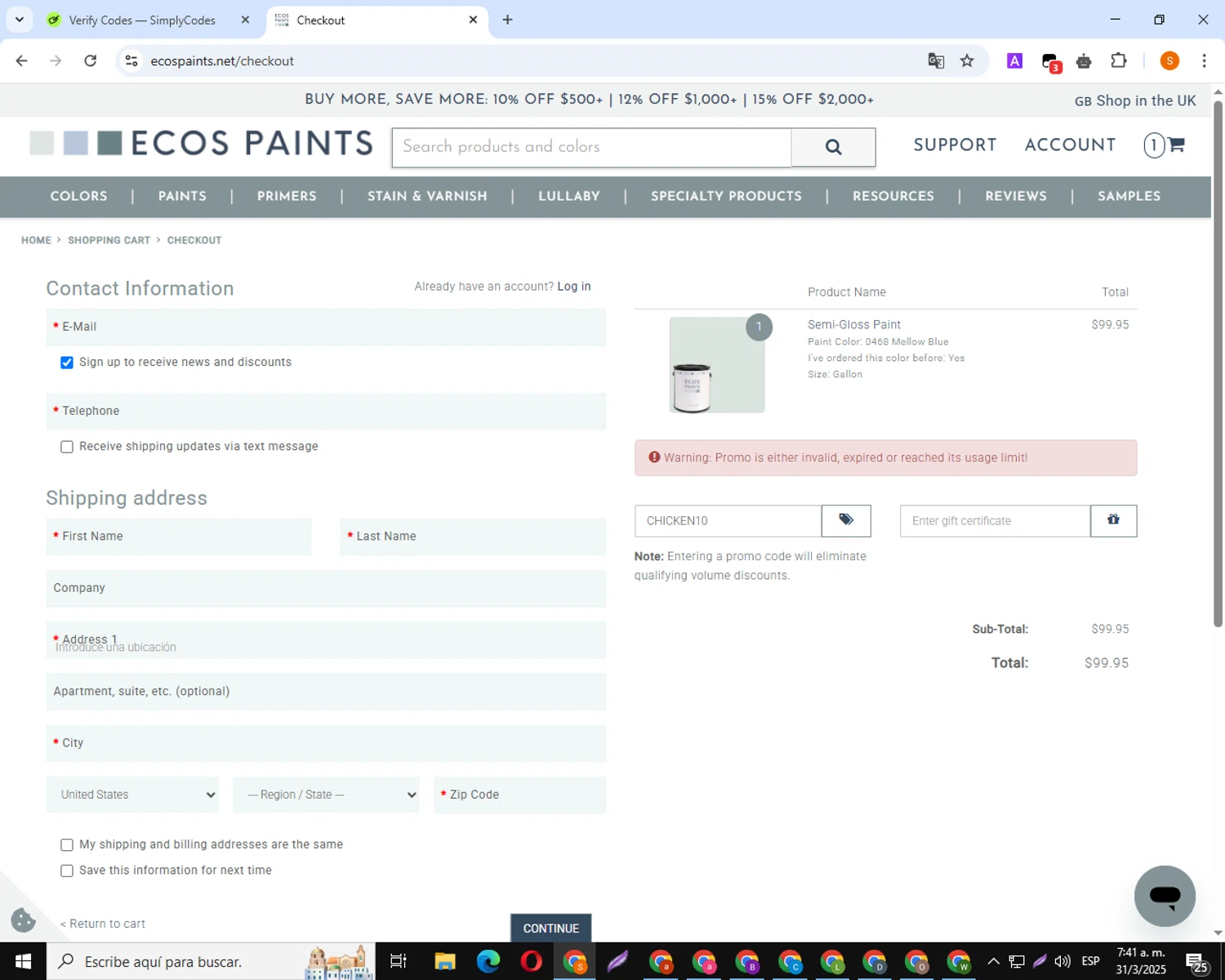Open Chrome three-dot menu
The image size is (1225, 980).
coord(1204,61)
